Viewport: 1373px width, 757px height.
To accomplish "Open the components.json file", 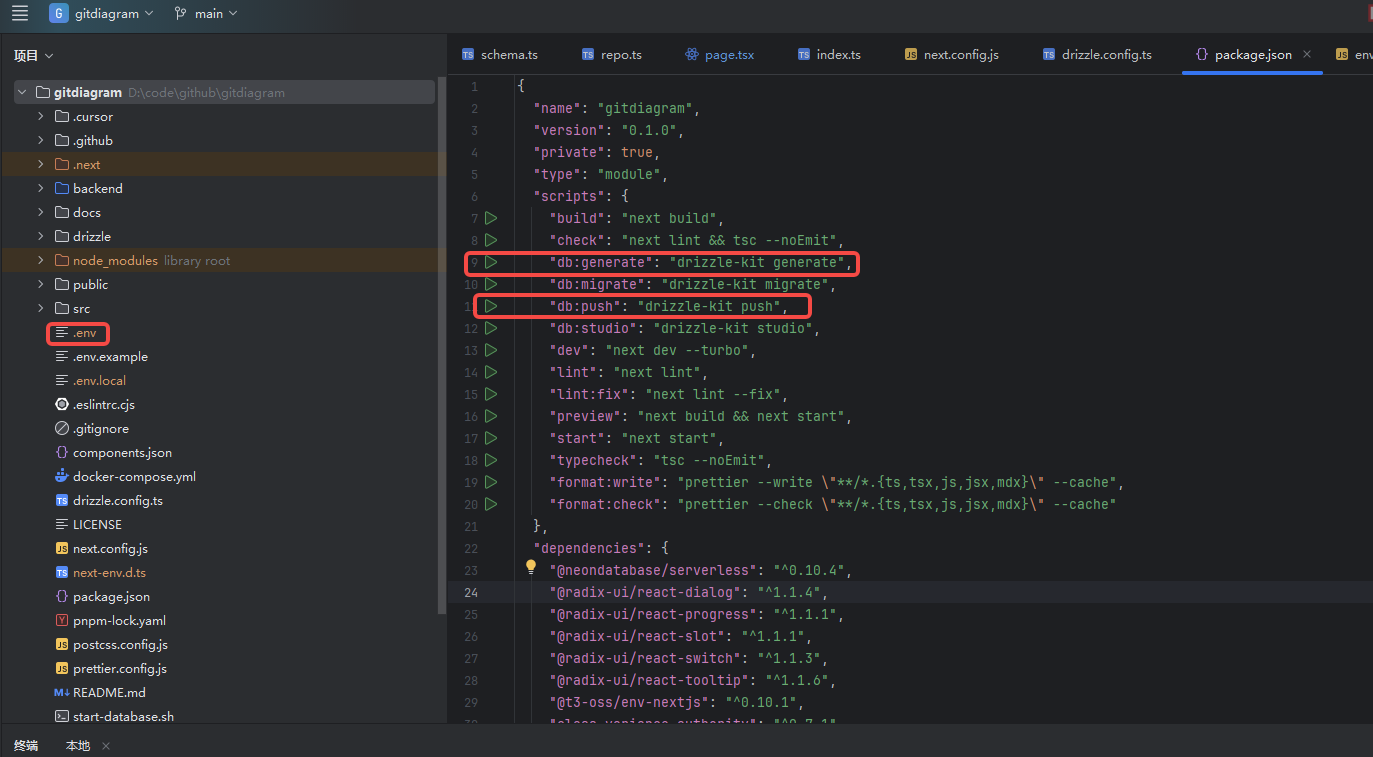I will pyautogui.click(x=113, y=452).
